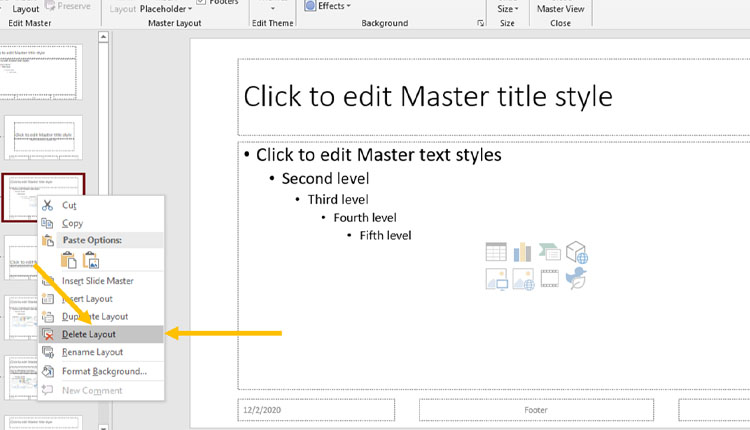Click the Insert SmartArt Graphic icon
Screen dimensions: 750x430
click(x=549, y=253)
